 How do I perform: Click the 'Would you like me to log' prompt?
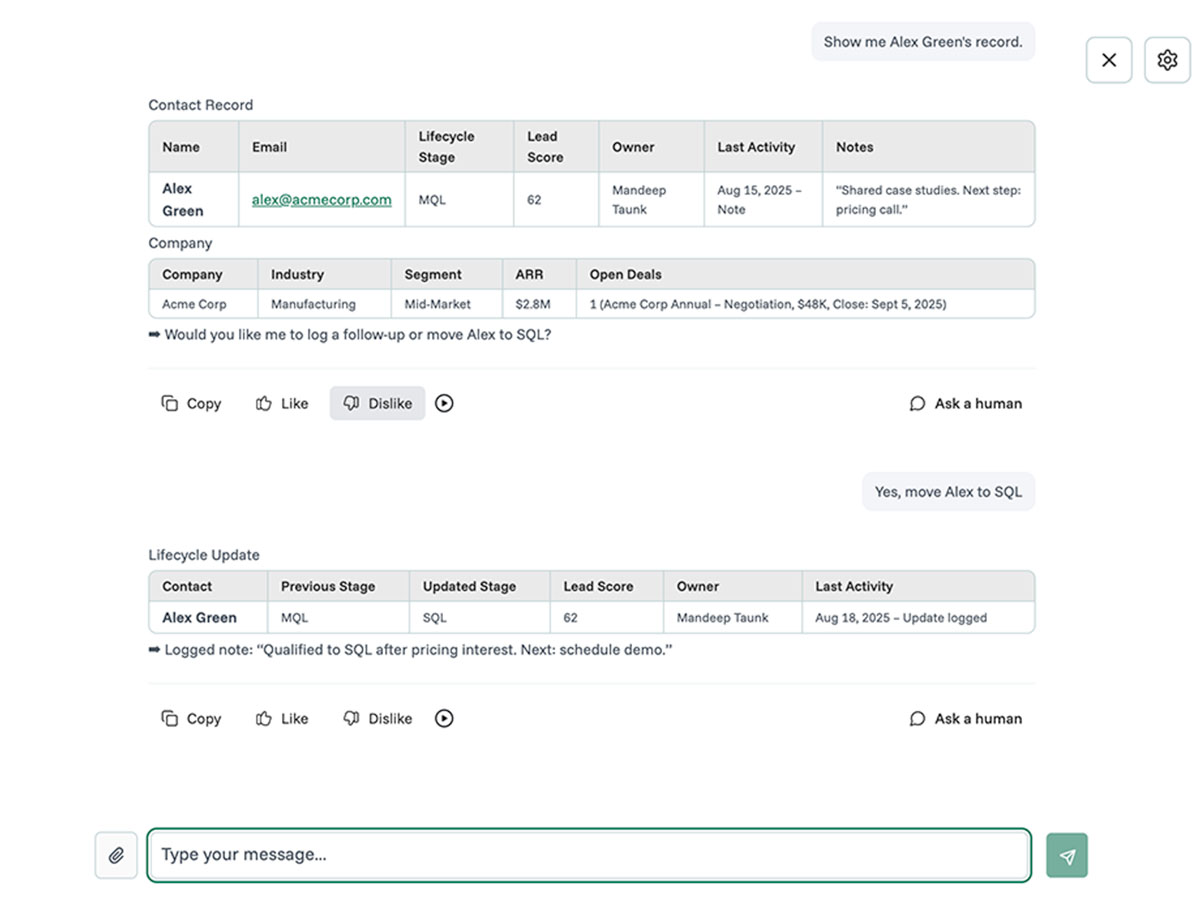pyautogui.click(x=350, y=334)
